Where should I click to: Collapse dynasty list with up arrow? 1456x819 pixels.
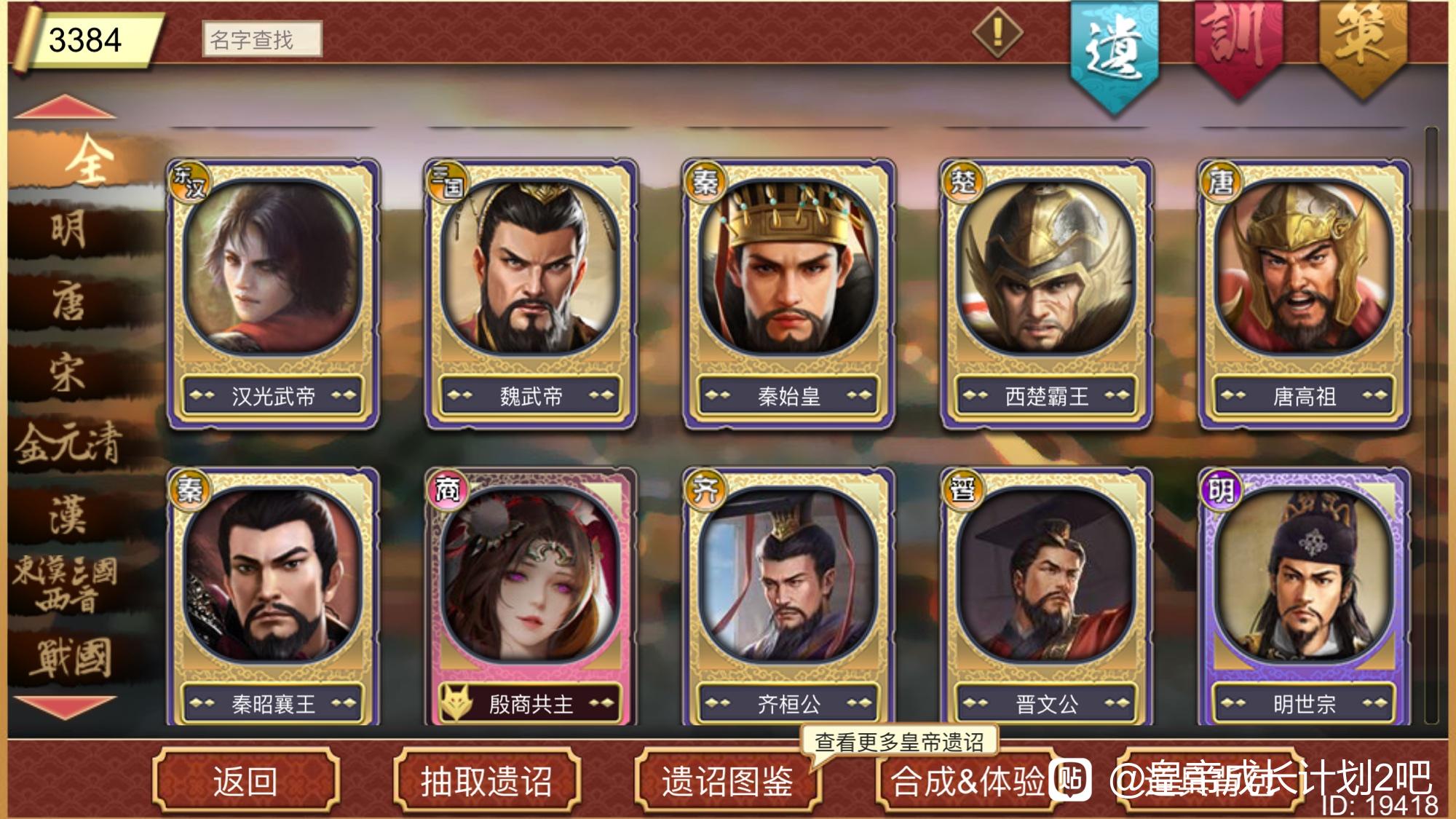pyautogui.click(x=64, y=107)
